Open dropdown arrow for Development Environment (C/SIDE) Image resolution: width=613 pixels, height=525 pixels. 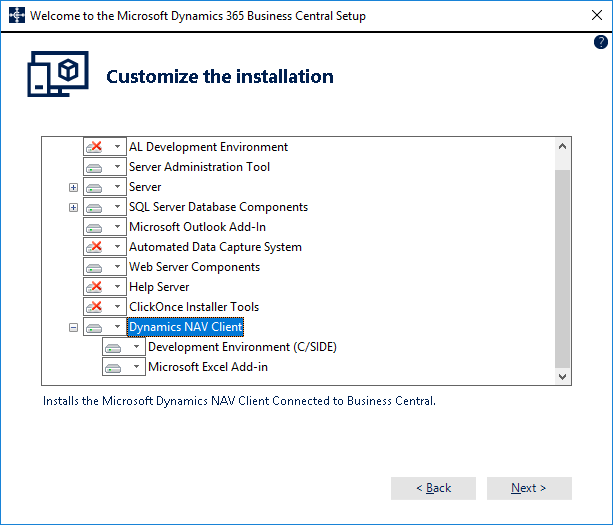(136, 346)
